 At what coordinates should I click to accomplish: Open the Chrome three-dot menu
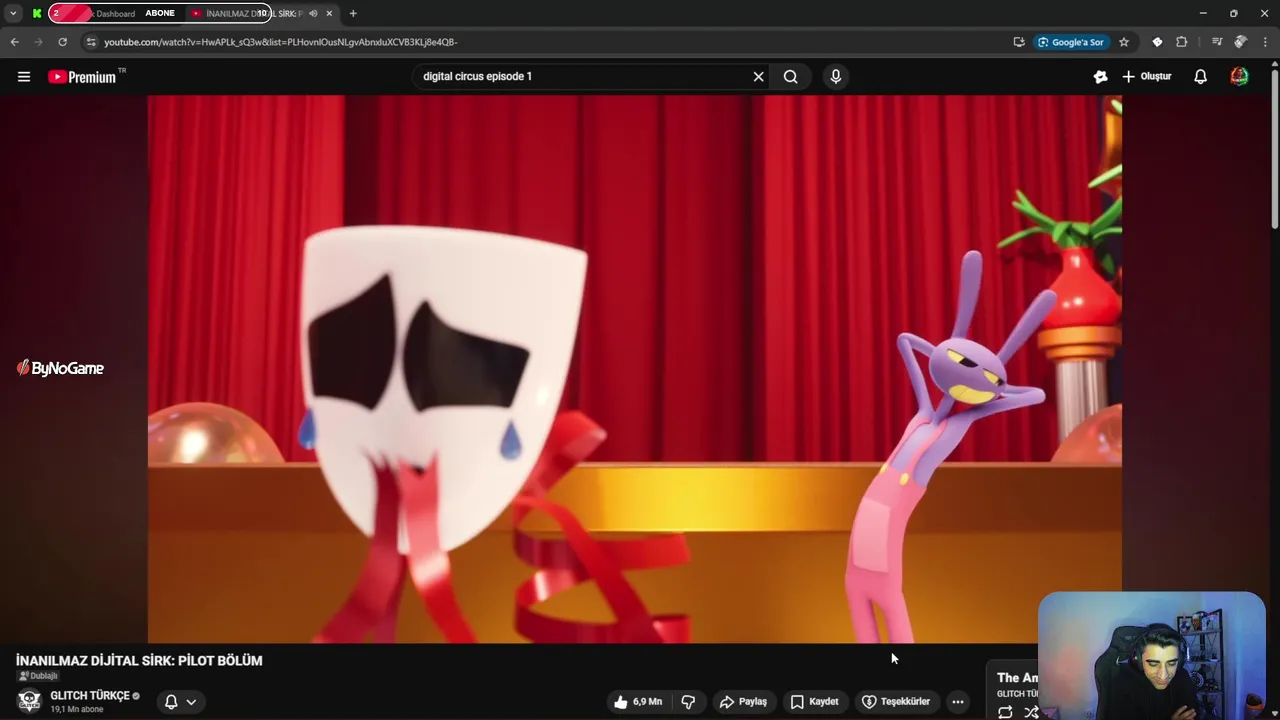1265,42
